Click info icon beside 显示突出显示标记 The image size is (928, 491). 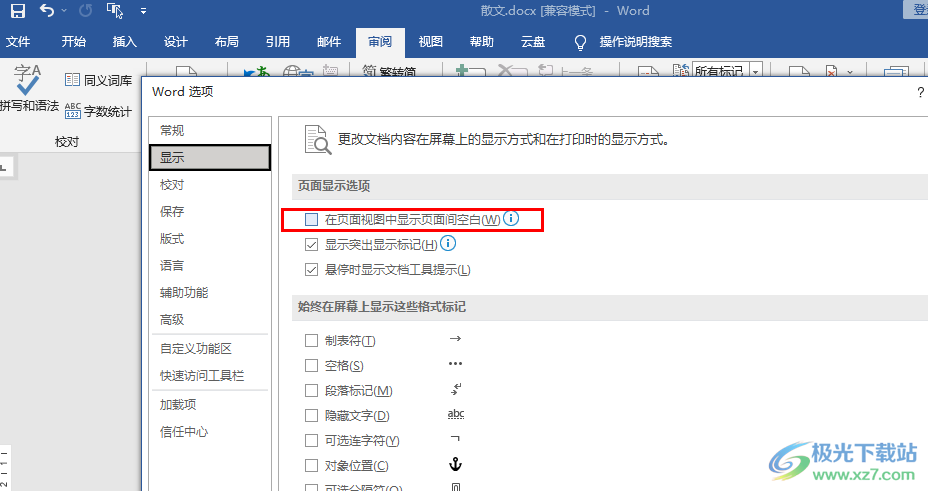(x=448, y=243)
